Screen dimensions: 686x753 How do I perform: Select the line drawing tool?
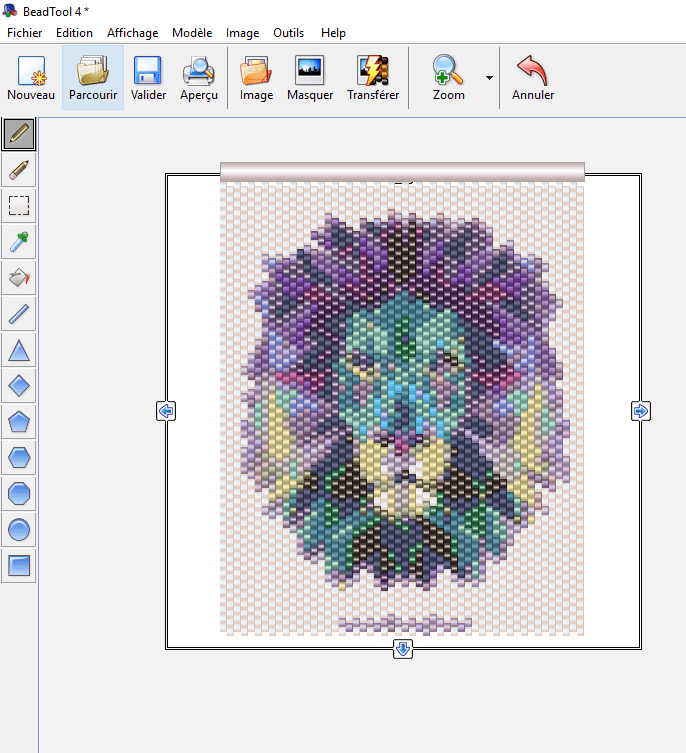coord(19,314)
